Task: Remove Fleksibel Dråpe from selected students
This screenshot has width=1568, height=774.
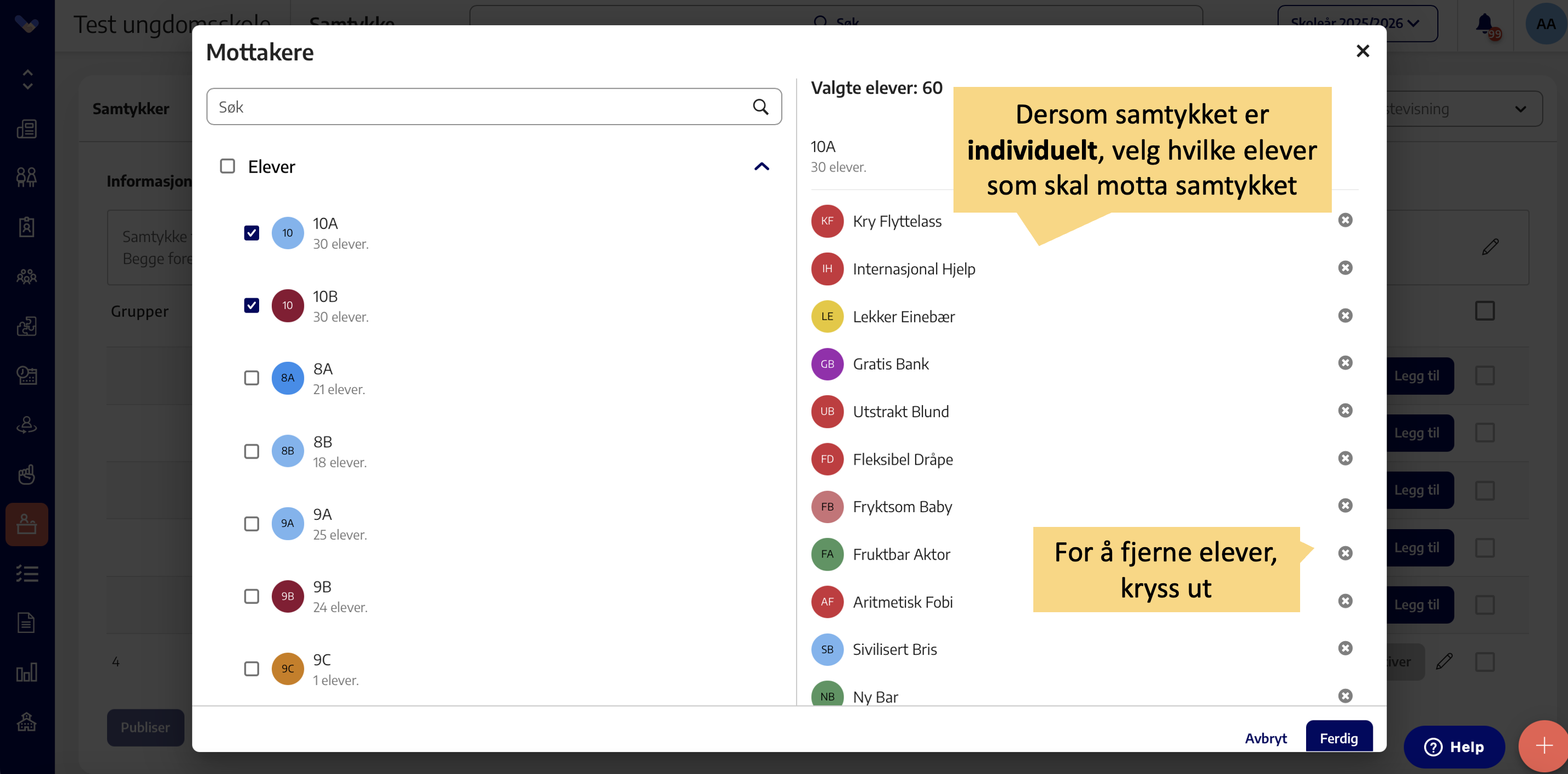Action: tap(1345, 458)
